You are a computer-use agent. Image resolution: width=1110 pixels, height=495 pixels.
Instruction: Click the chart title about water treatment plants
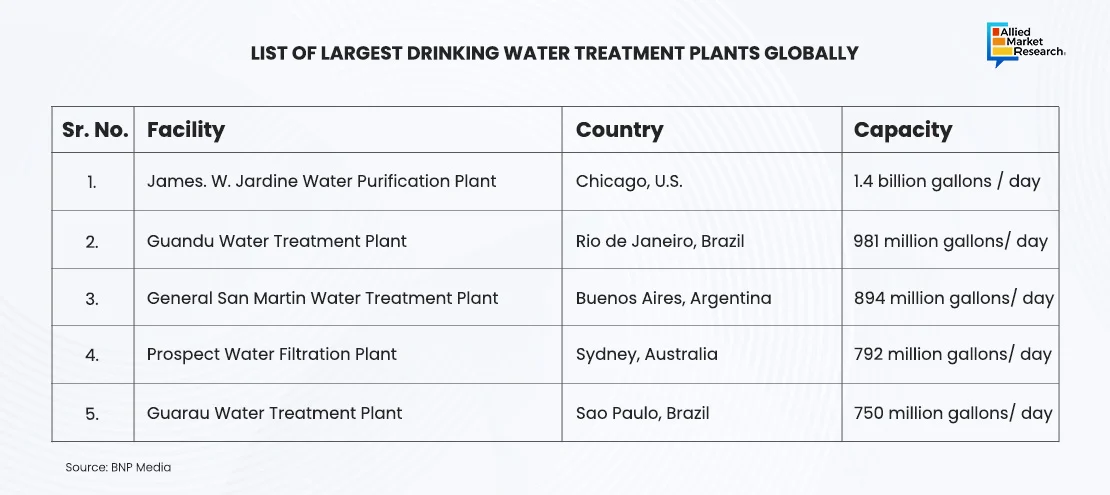[x=554, y=53]
